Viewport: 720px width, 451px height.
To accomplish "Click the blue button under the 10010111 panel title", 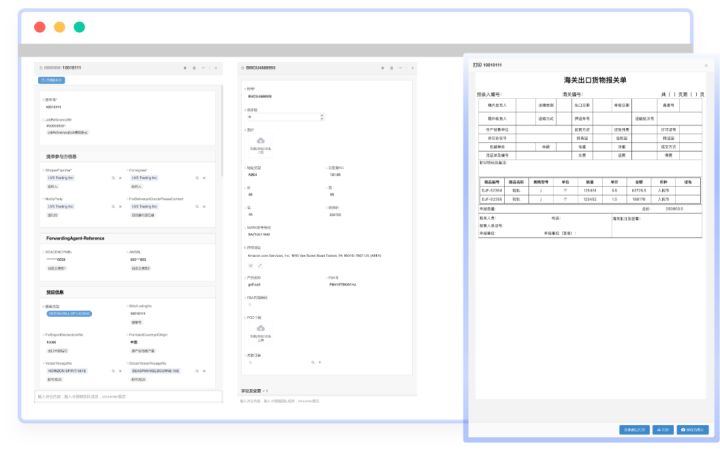I will pyautogui.click(x=51, y=80).
